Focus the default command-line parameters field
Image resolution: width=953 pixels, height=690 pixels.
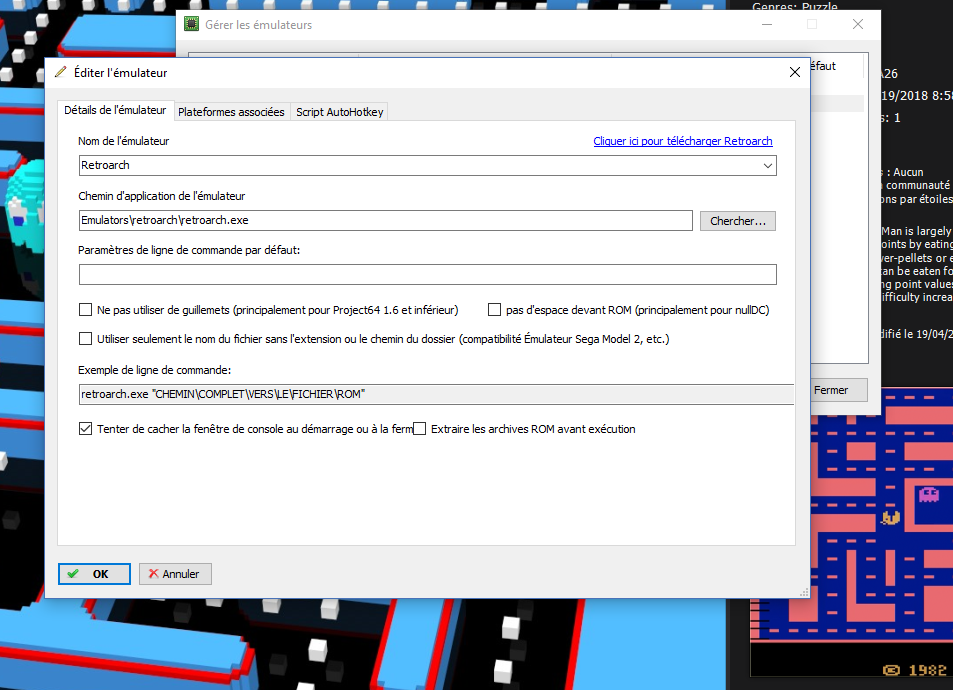(x=427, y=274)
